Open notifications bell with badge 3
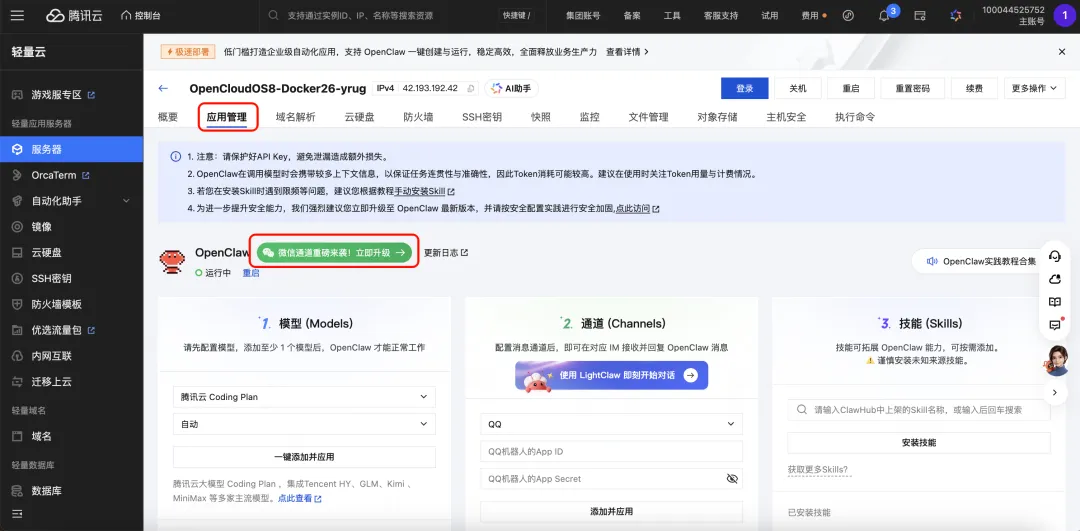1080x531 pixels. (885, 15)
